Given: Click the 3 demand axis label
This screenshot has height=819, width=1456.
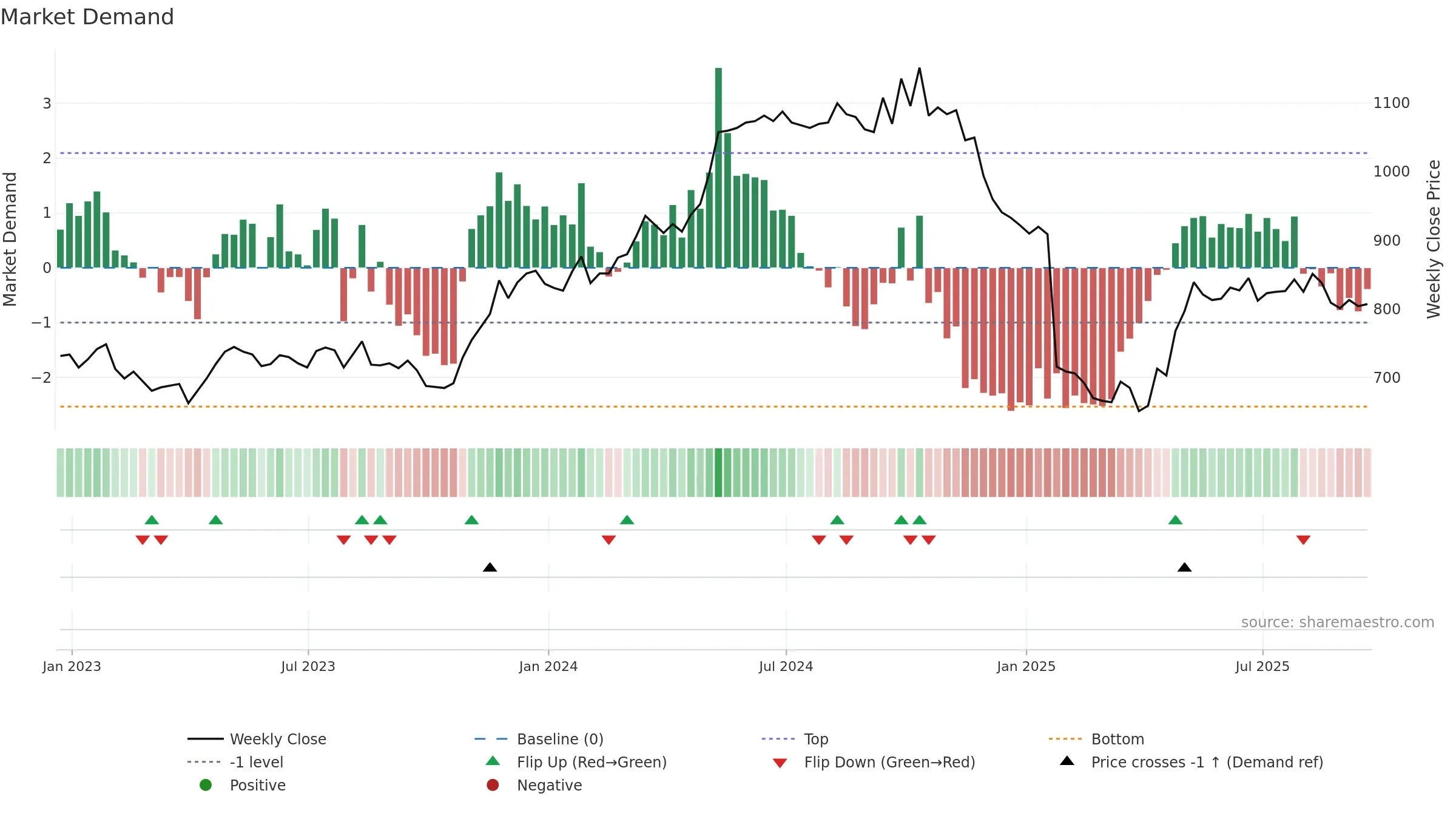Looking at the screenshot, I should click(47, 104).
